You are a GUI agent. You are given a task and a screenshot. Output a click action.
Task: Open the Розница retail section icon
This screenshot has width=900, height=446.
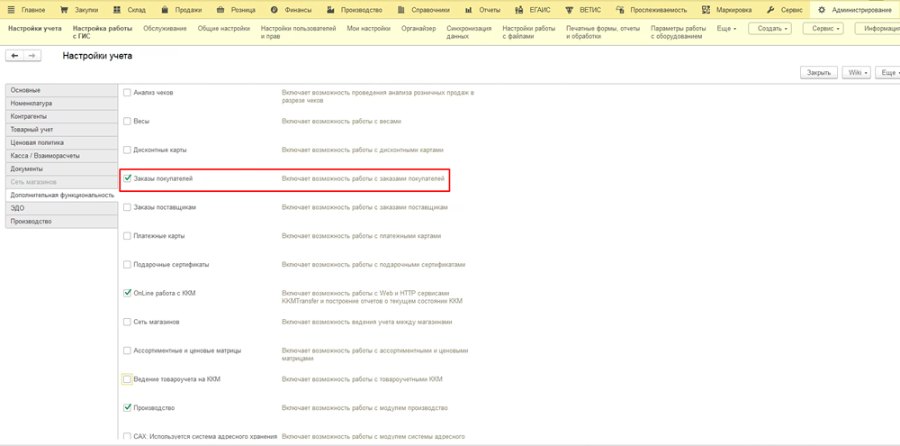pos(220,10)
